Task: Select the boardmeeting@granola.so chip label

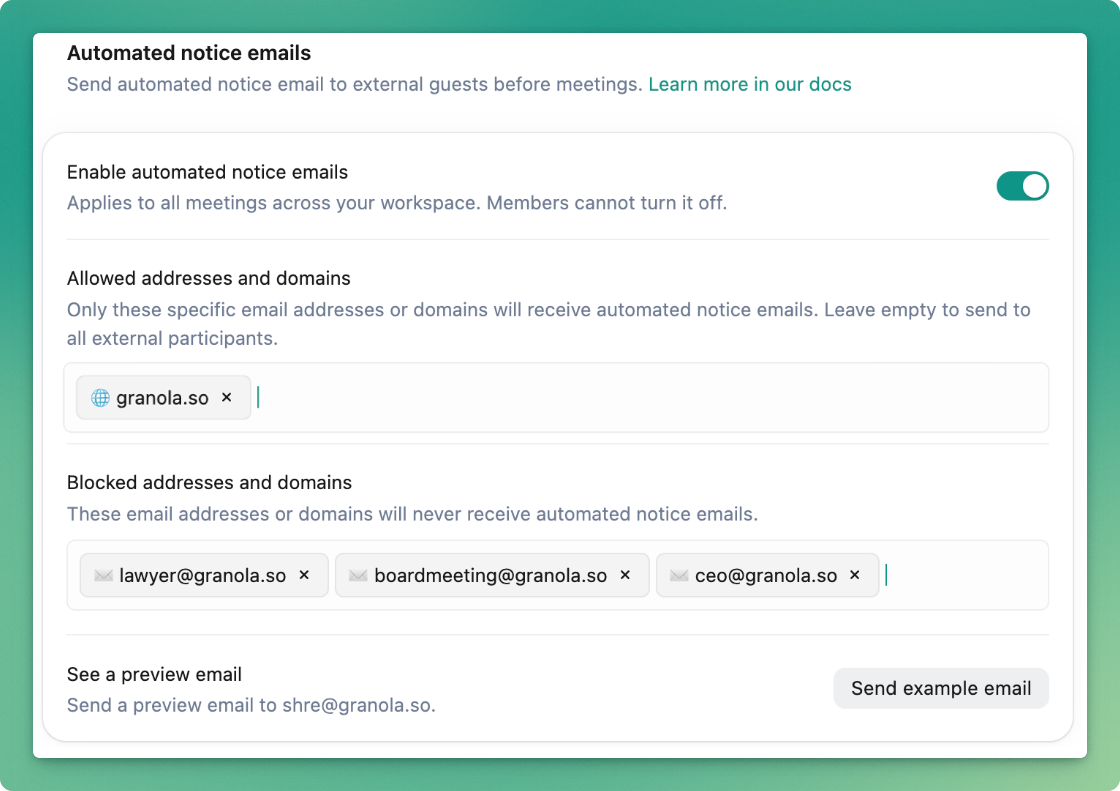Action: (490, 576)
